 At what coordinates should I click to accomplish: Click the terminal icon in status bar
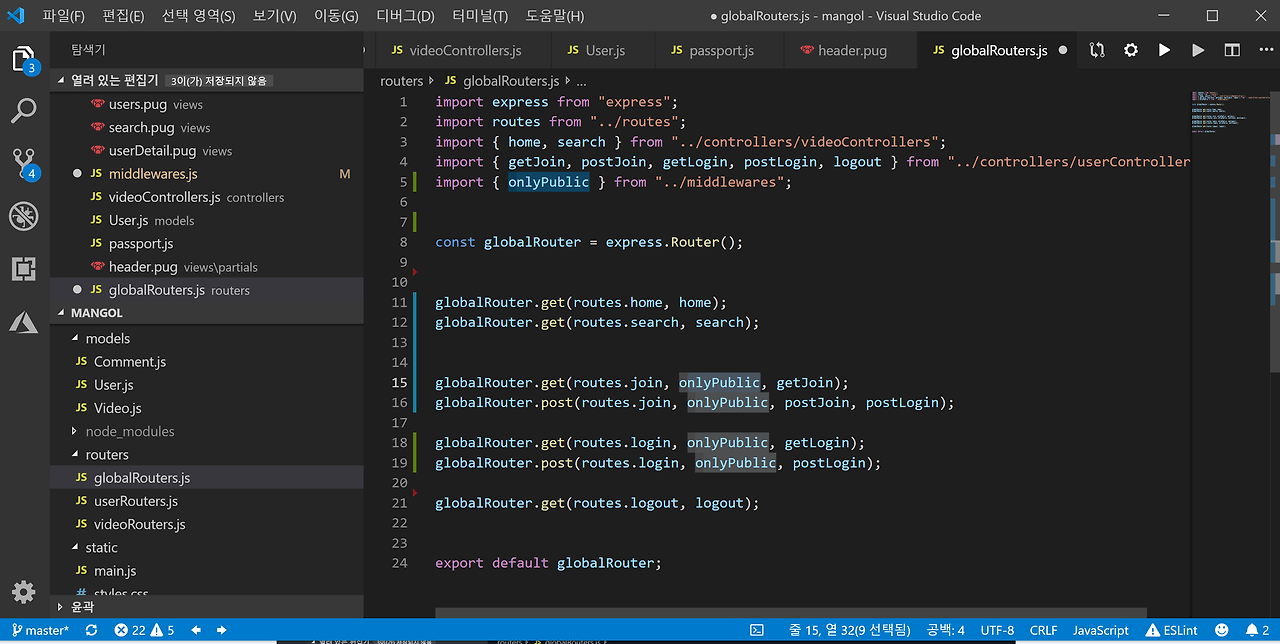point(757,630)
